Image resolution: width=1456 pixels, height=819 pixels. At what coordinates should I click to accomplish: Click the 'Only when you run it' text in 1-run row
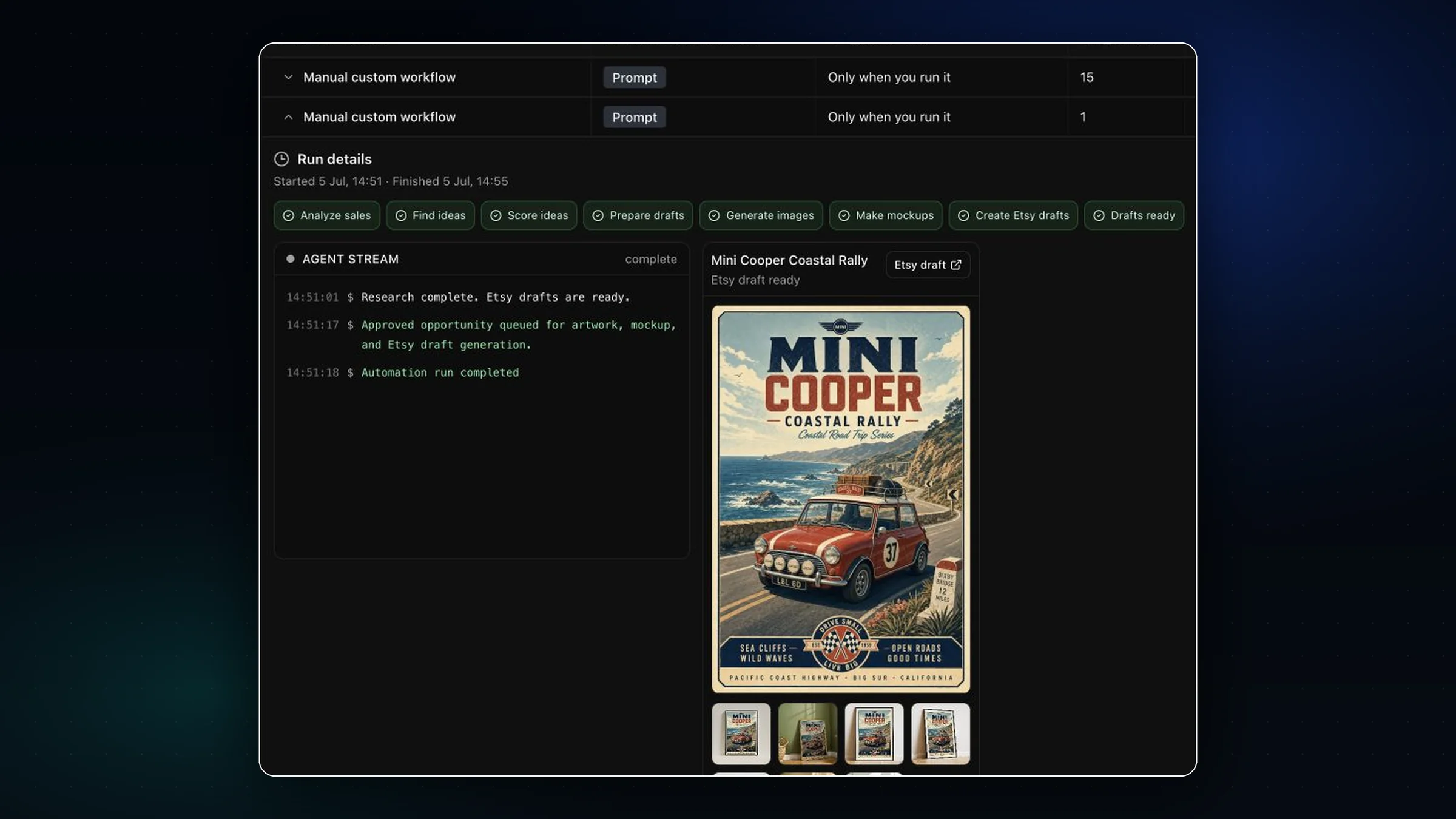pyautogui.click(x=889, y=117)
